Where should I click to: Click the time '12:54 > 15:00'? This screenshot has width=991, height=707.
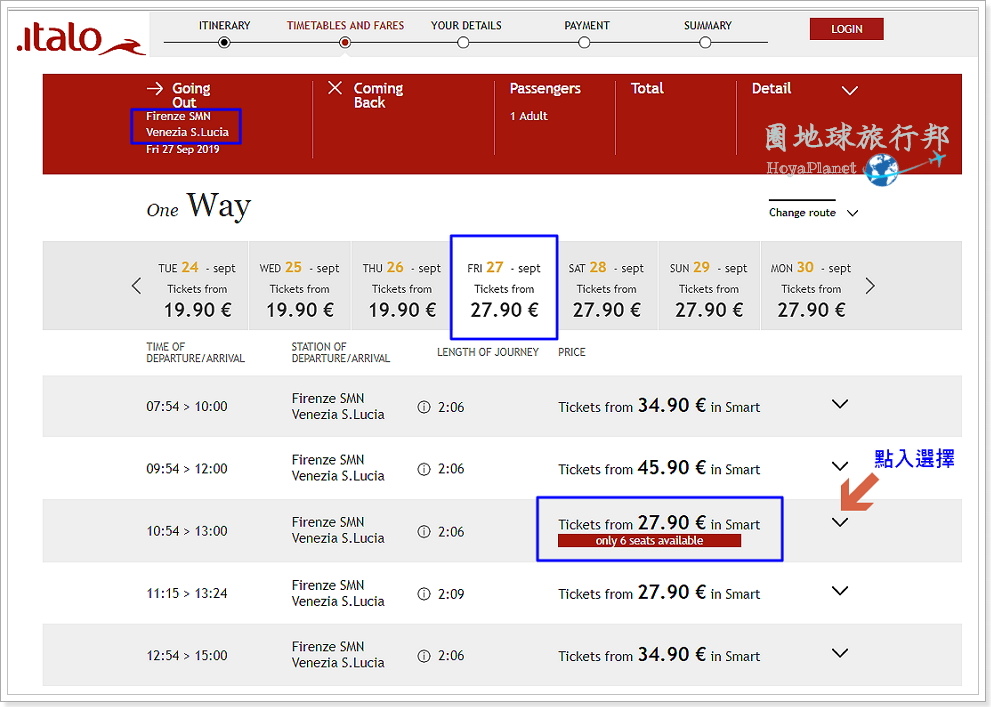click(186, 655)
